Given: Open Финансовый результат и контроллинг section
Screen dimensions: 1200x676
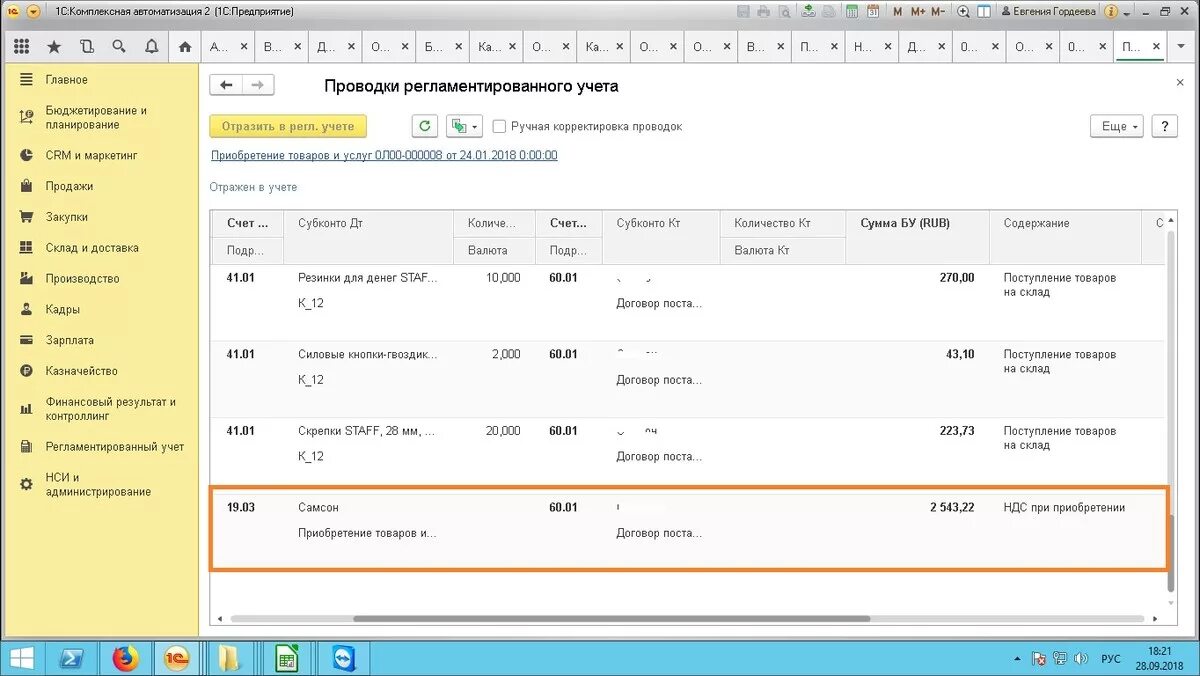Looking at the screenshot, I should (x=110, y=409).
